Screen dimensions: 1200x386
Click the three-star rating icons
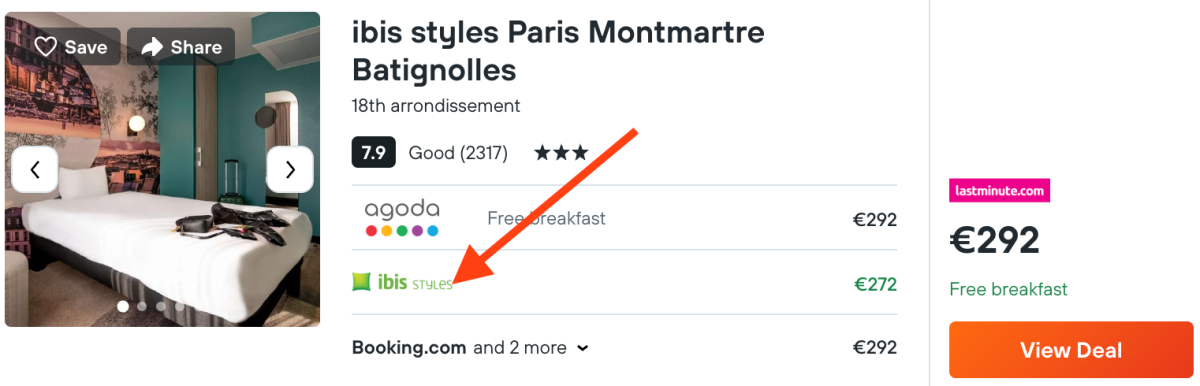(561, 153)
